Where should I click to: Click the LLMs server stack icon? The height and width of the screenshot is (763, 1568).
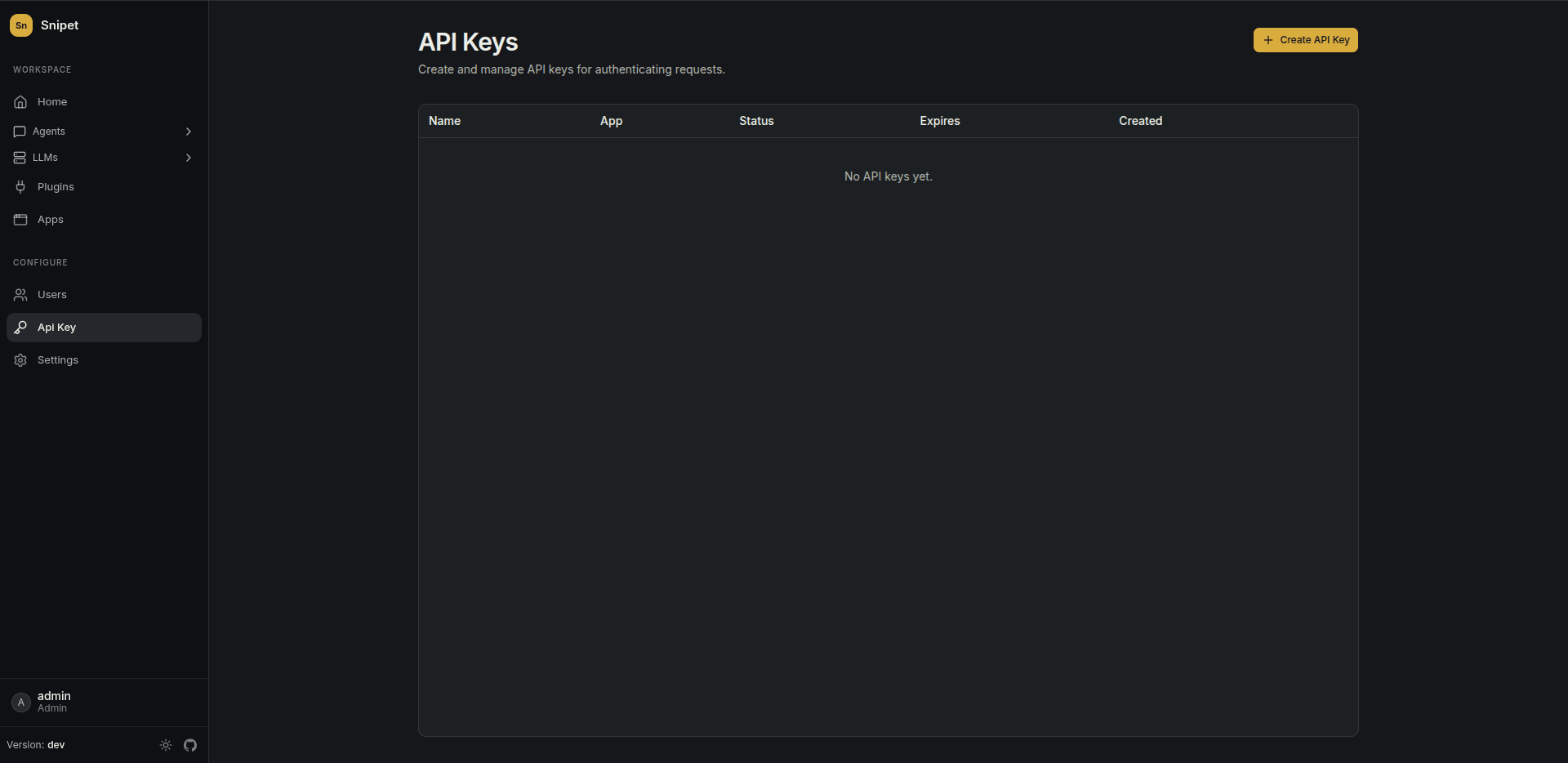pos(20,158)
